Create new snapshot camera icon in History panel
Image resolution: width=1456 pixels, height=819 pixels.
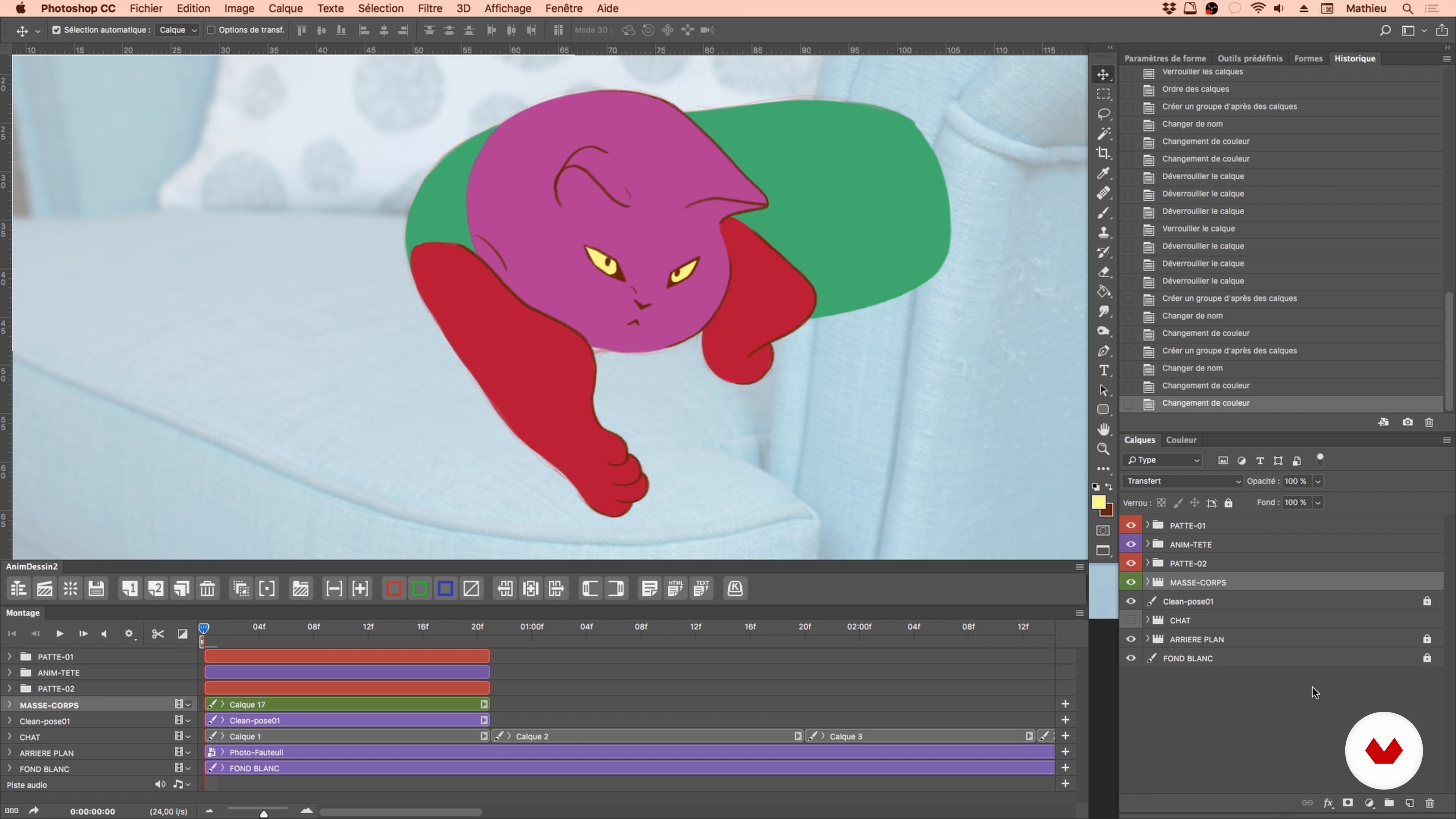1407,422
